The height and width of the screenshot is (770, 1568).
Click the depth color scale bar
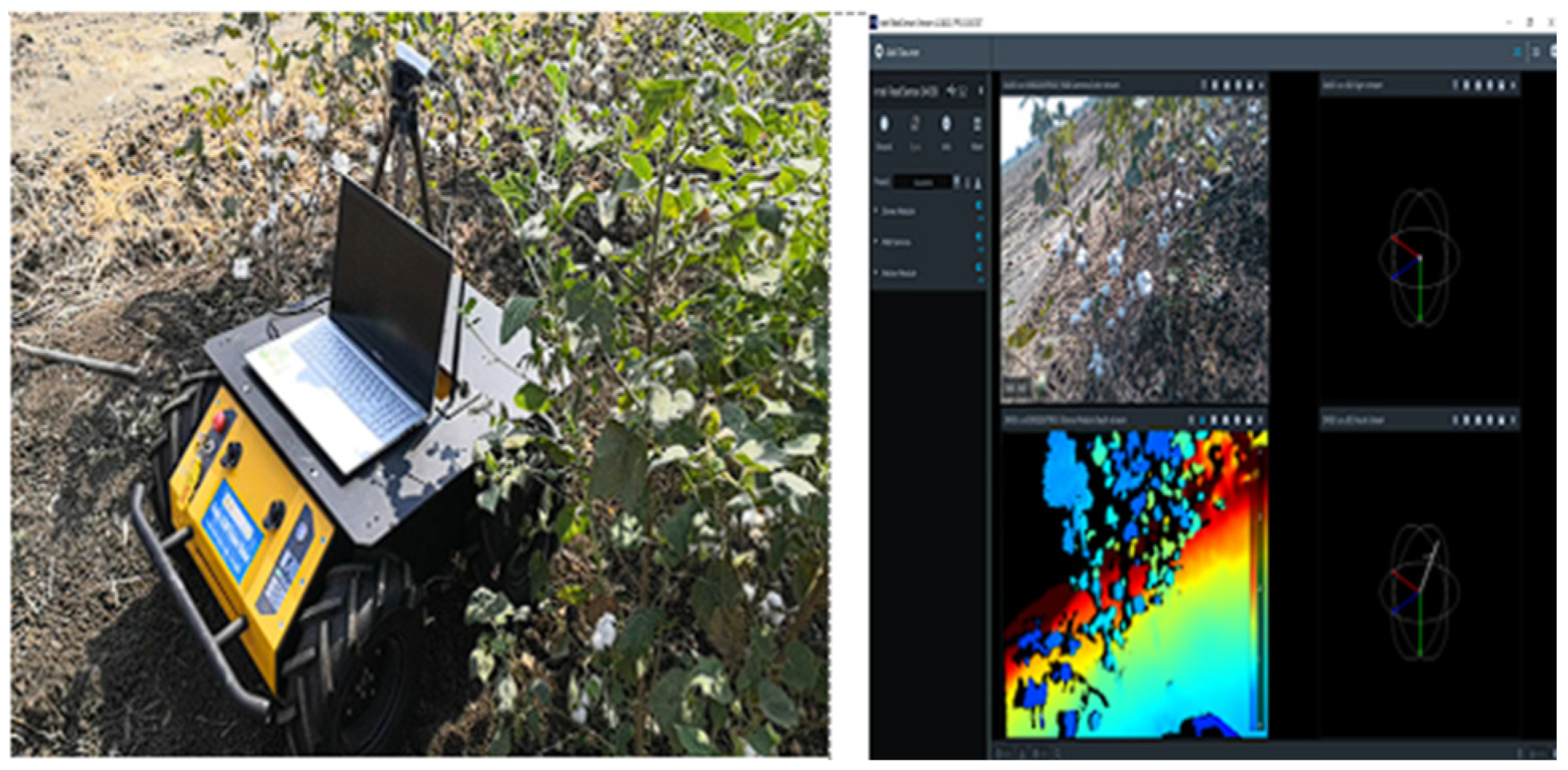tap(1259, 590)
